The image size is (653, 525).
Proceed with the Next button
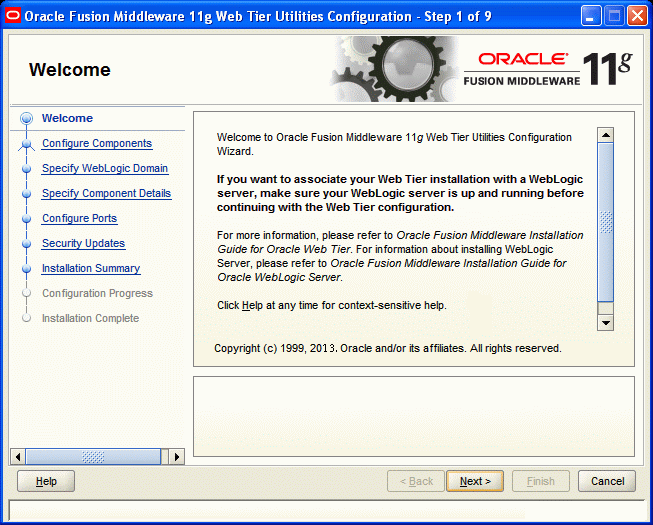tap(475, 481)
